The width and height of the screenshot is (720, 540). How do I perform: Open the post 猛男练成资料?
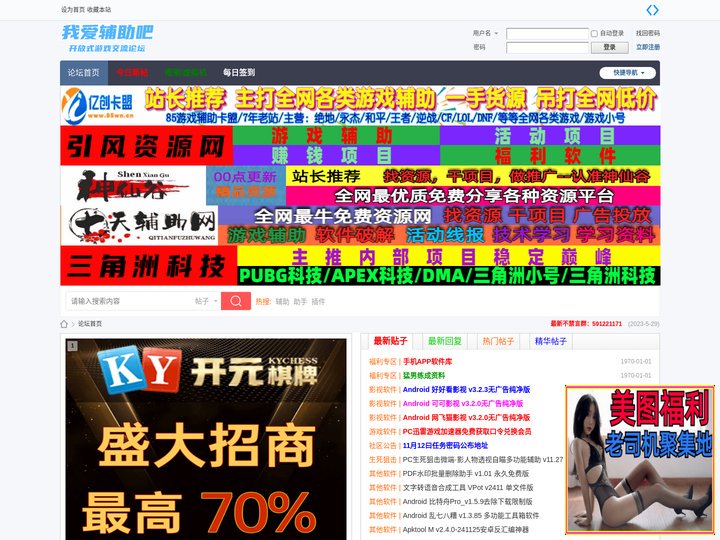424,376
